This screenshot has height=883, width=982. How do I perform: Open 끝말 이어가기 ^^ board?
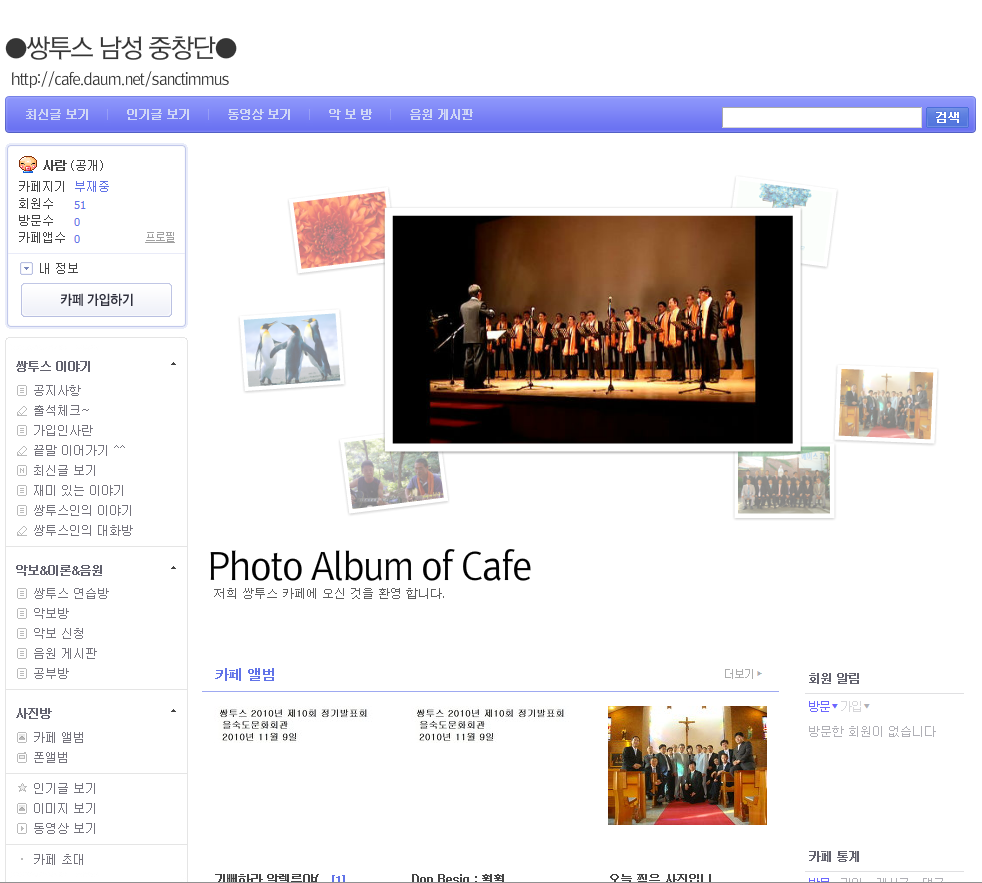(79, 451)
